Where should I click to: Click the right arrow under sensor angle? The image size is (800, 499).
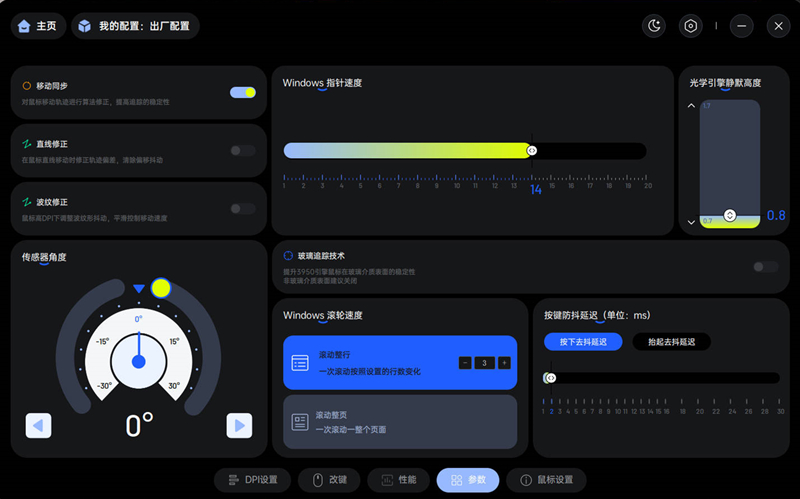(239, 425)
